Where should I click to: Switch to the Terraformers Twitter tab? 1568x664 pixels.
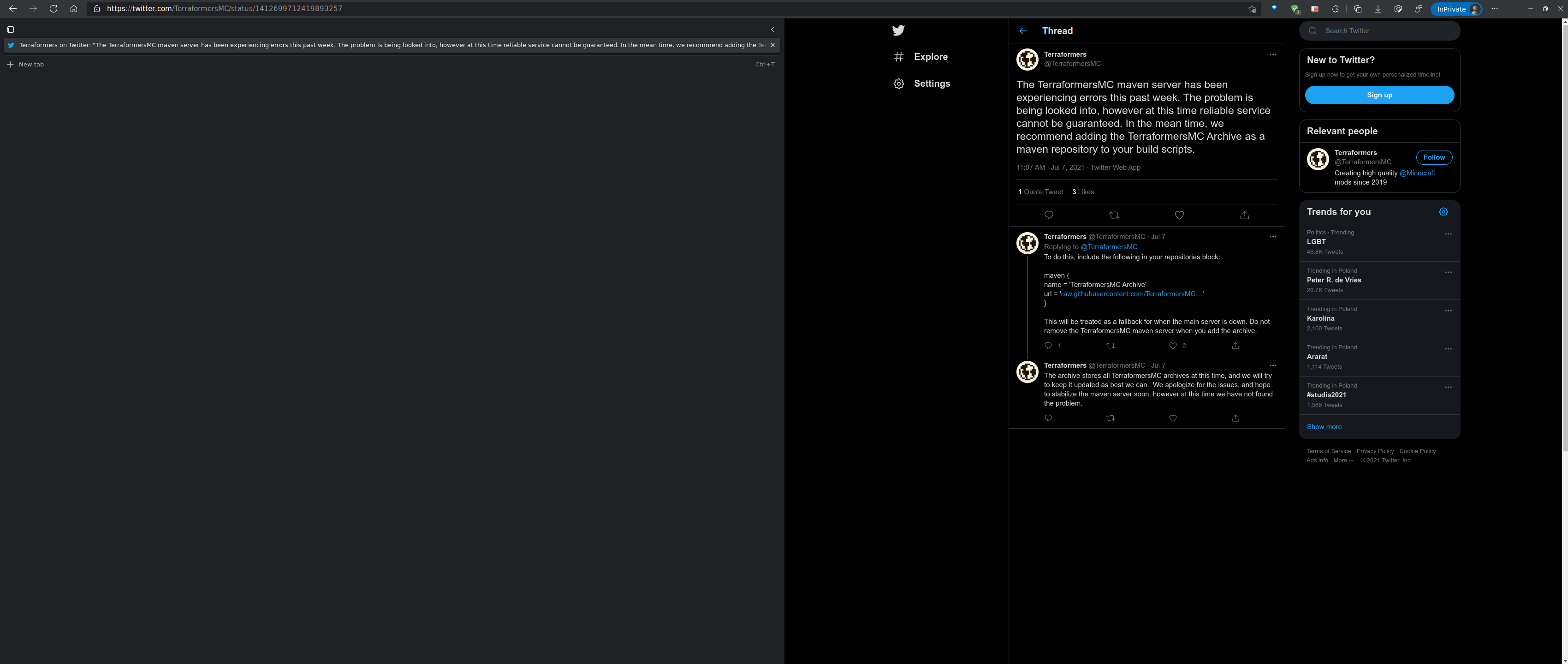390,44
